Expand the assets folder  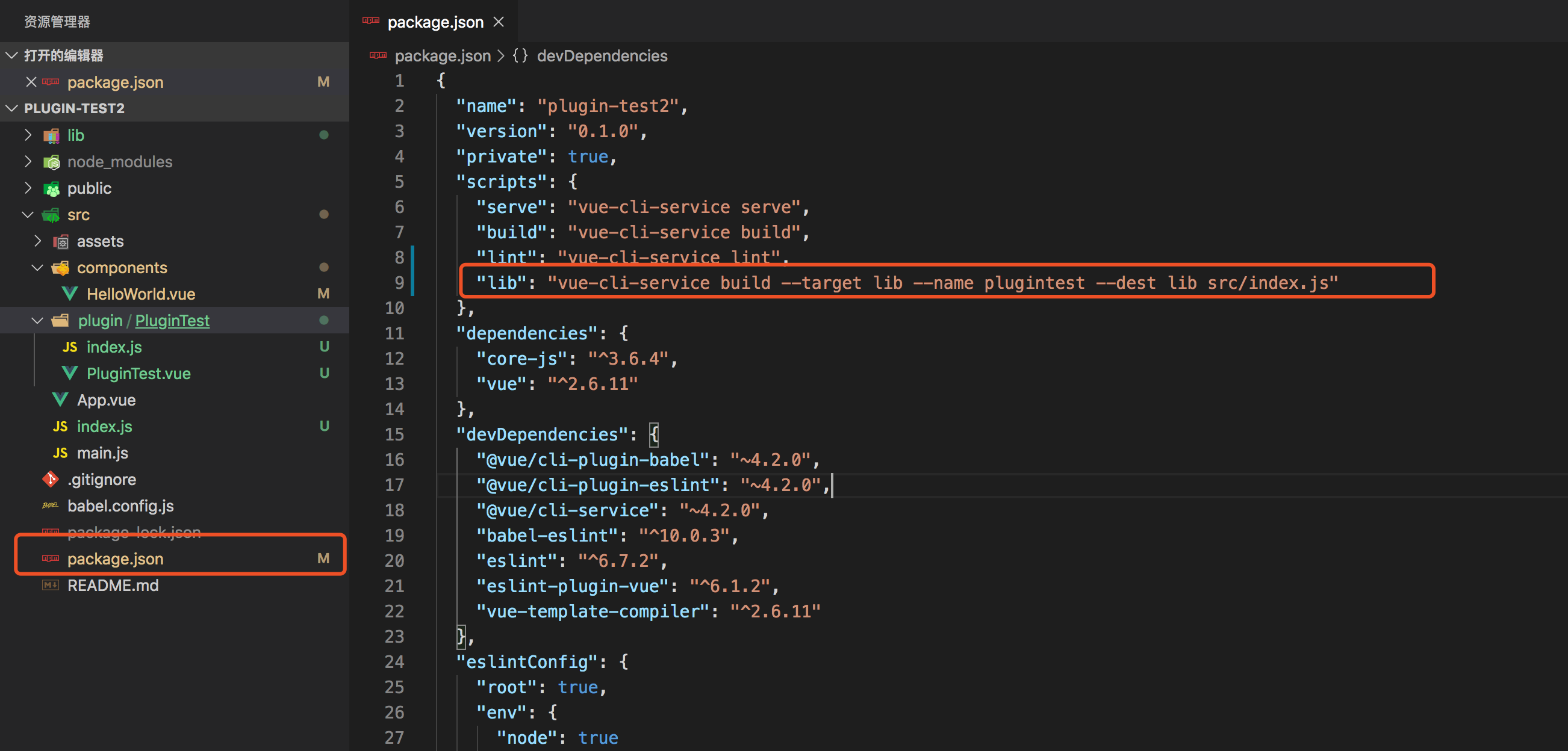(x=38, y=241)
